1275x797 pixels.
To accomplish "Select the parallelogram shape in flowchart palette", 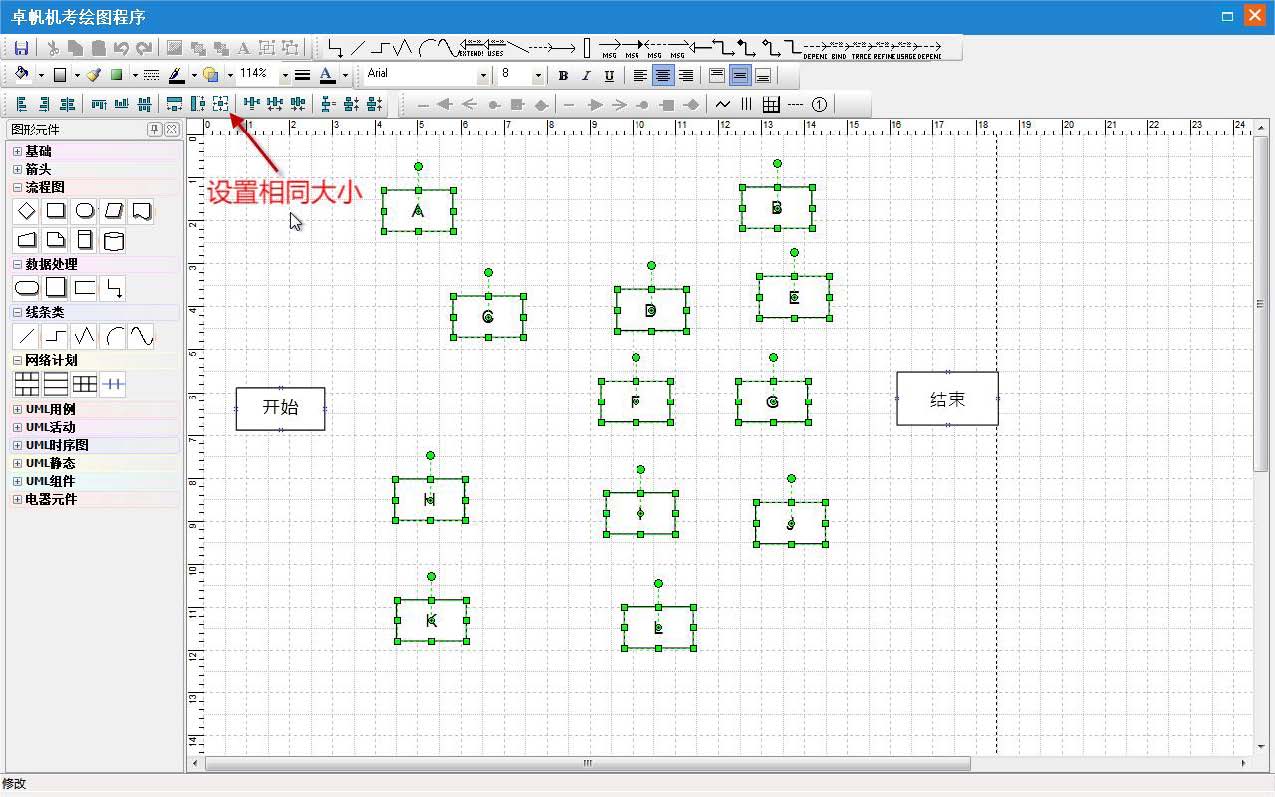I will click(x=113, y=211).
